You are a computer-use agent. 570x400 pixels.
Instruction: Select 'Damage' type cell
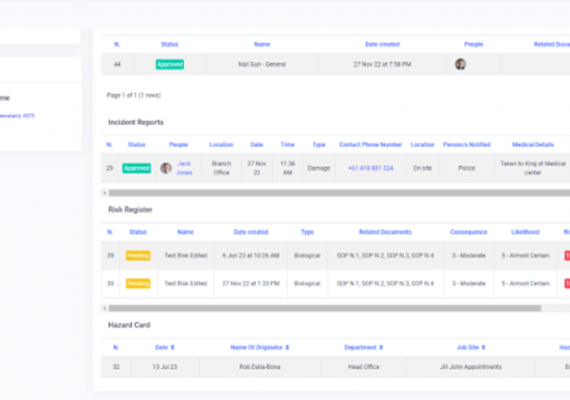[318, 168]
